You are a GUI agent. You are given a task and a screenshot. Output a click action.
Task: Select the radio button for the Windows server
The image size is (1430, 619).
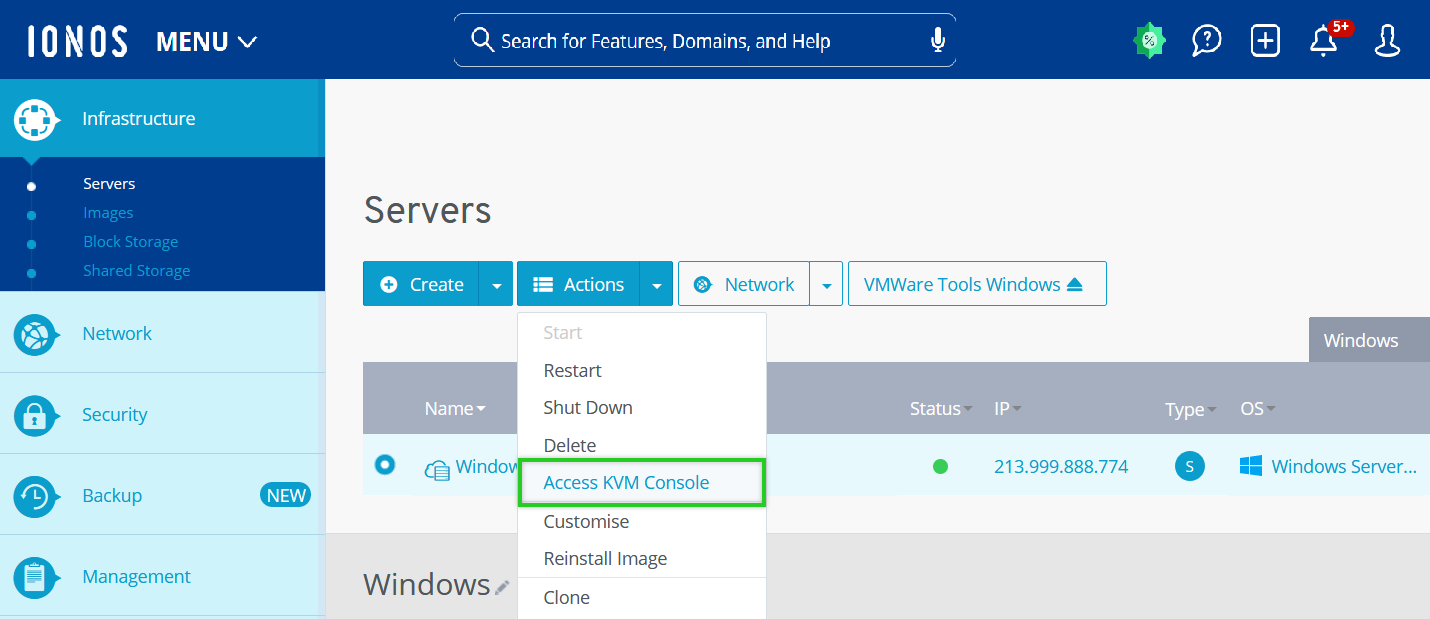(x=385, y=465)
